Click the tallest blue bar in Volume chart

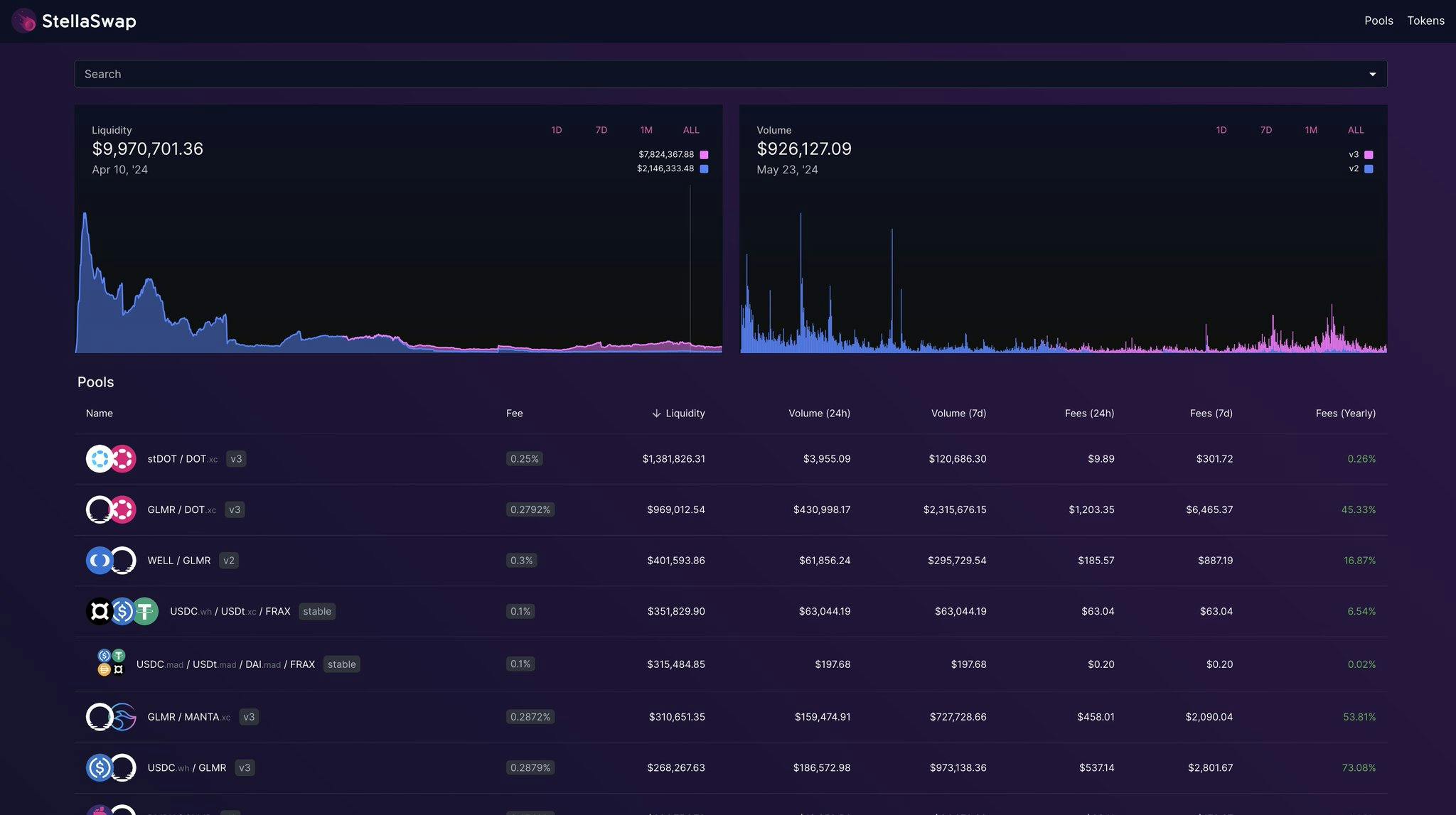pyautogui.click(x=801, y=283)
